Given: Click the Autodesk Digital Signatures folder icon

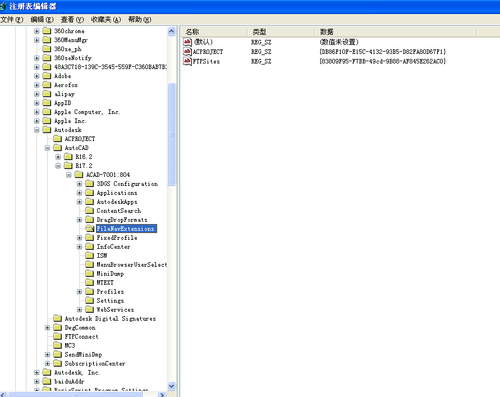Looking at the screenshot, I should 58,319.
